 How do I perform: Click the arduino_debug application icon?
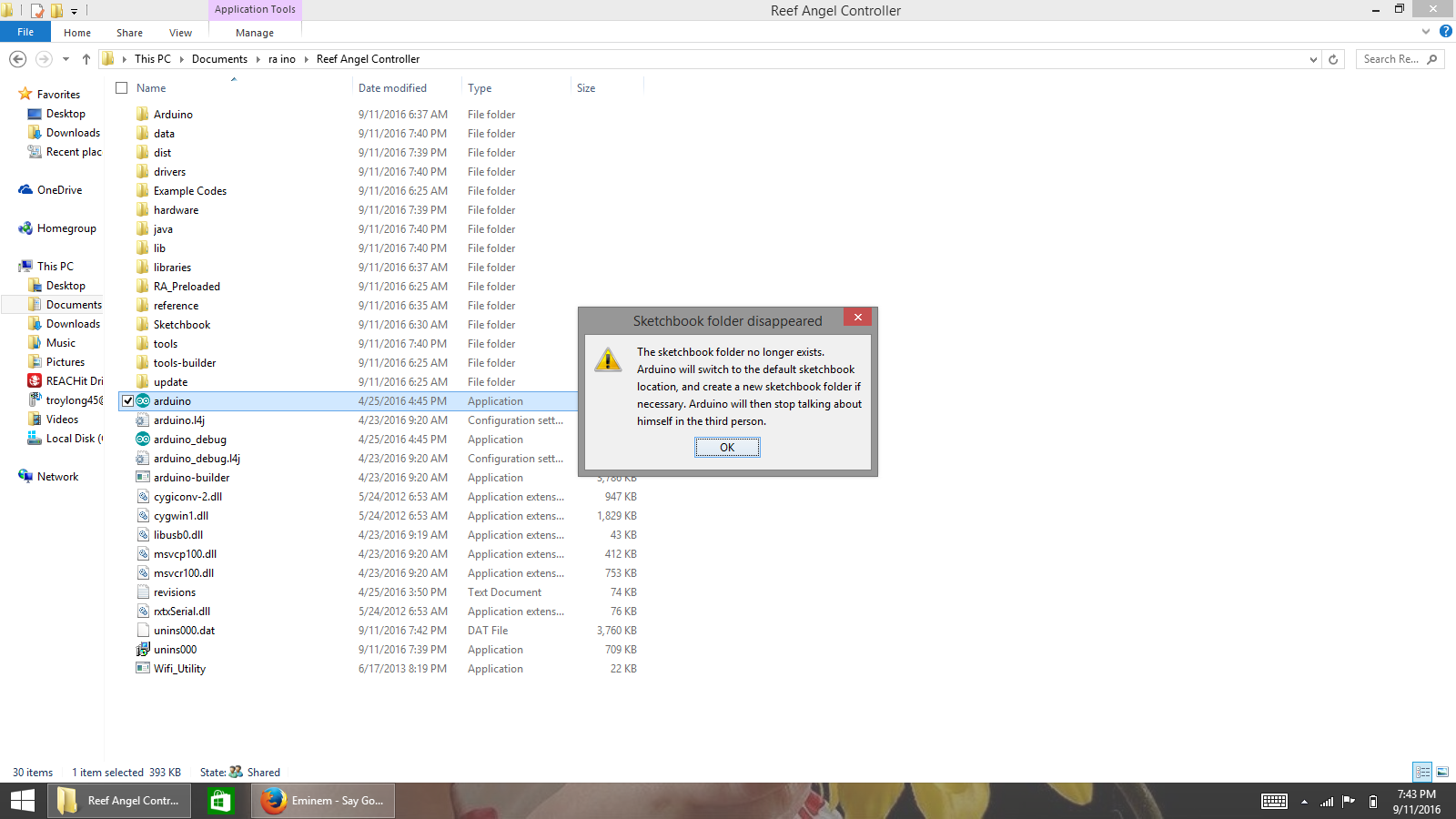[143, 440]
